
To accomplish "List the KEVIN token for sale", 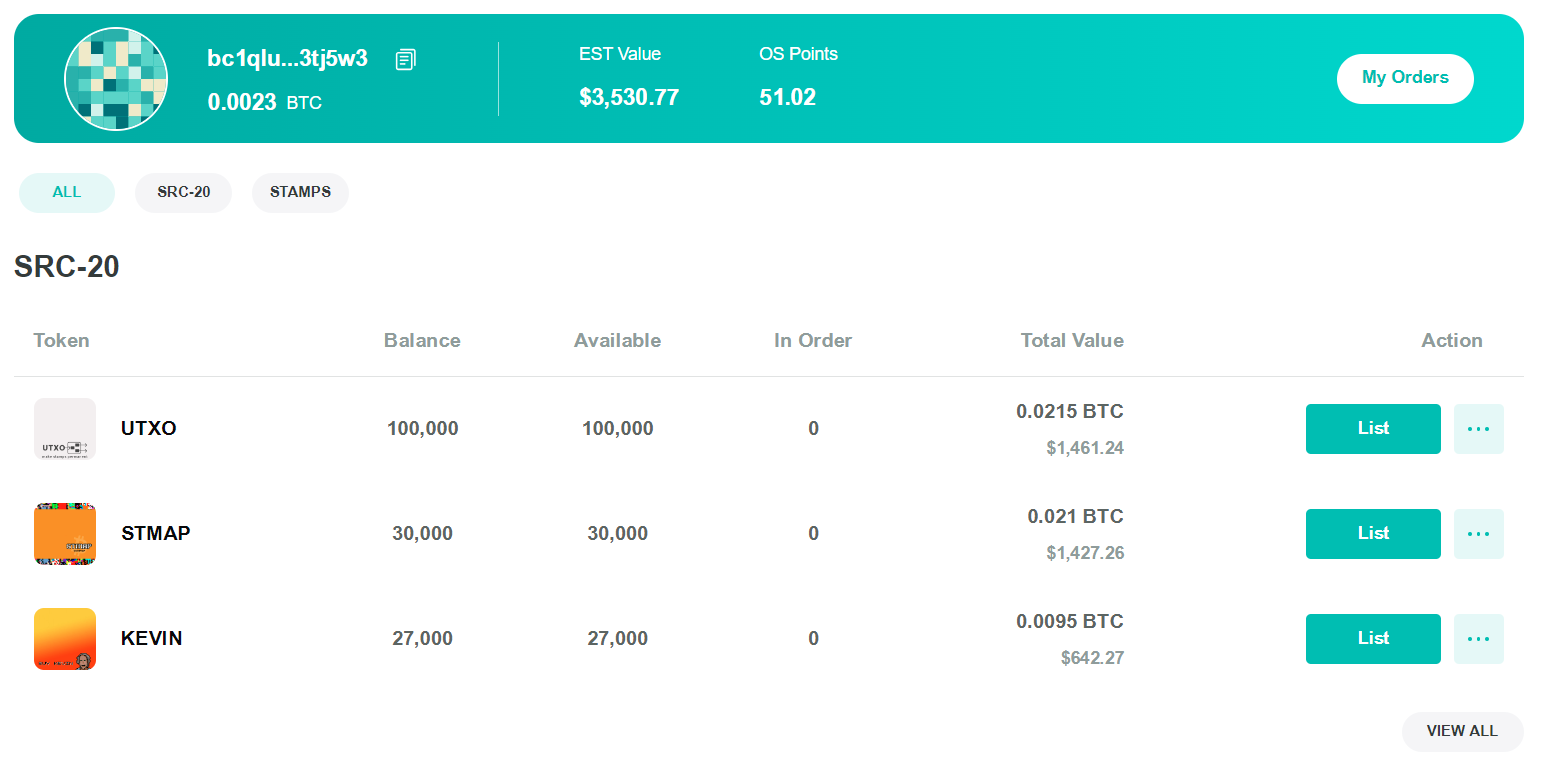I will (1373, 638).
